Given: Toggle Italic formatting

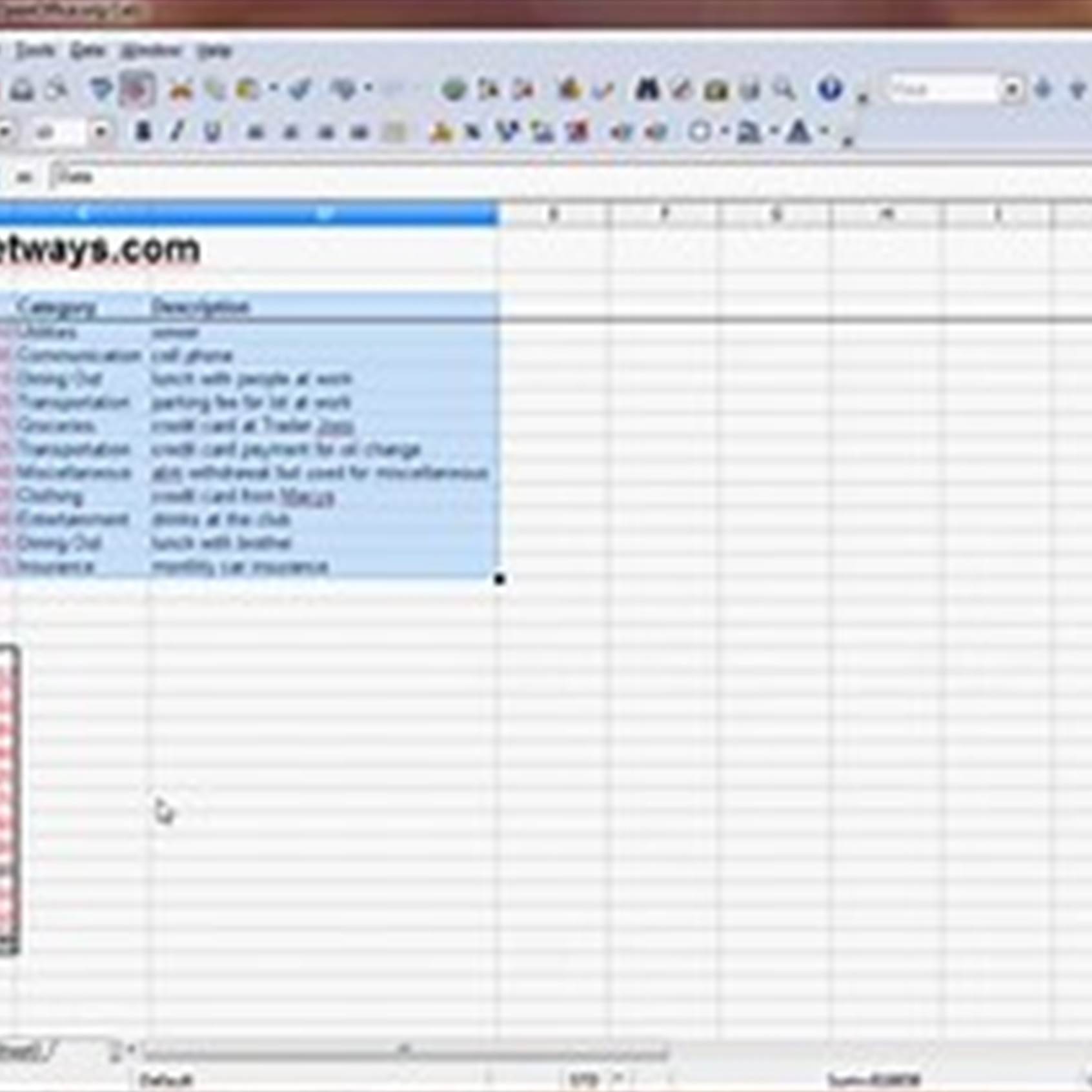Looking at the screenshot, I should (x=177, y=132).
